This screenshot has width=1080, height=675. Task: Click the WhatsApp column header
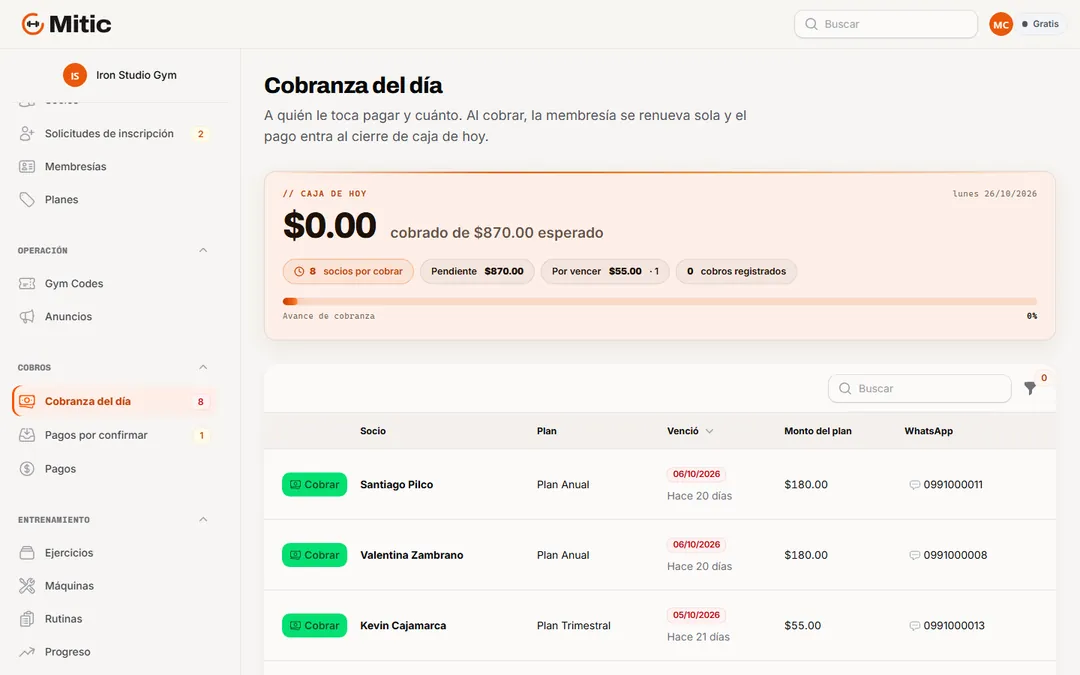[x=928, y=431]
